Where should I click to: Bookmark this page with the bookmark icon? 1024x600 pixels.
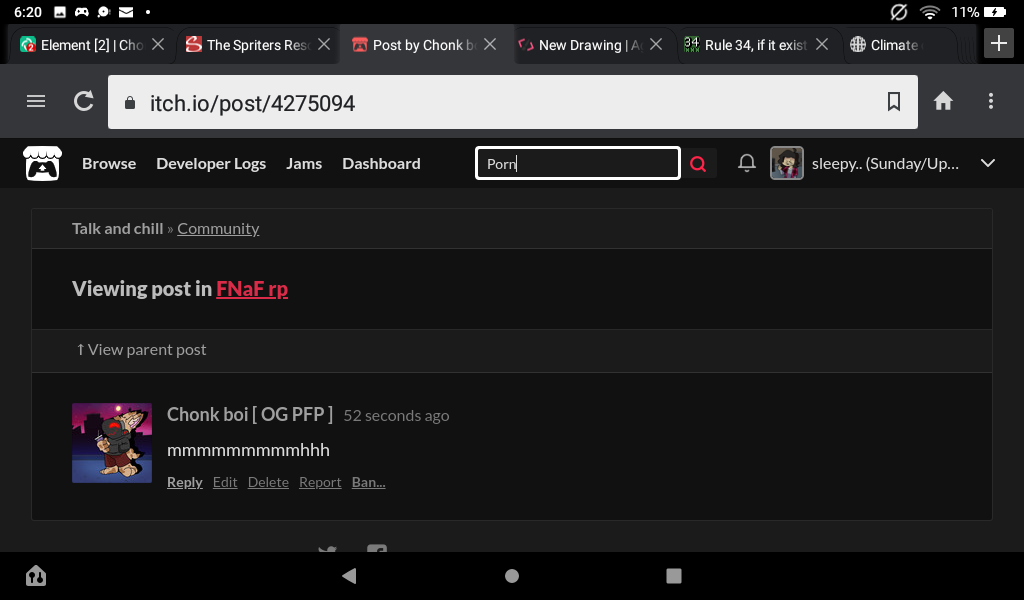point(893,101)
